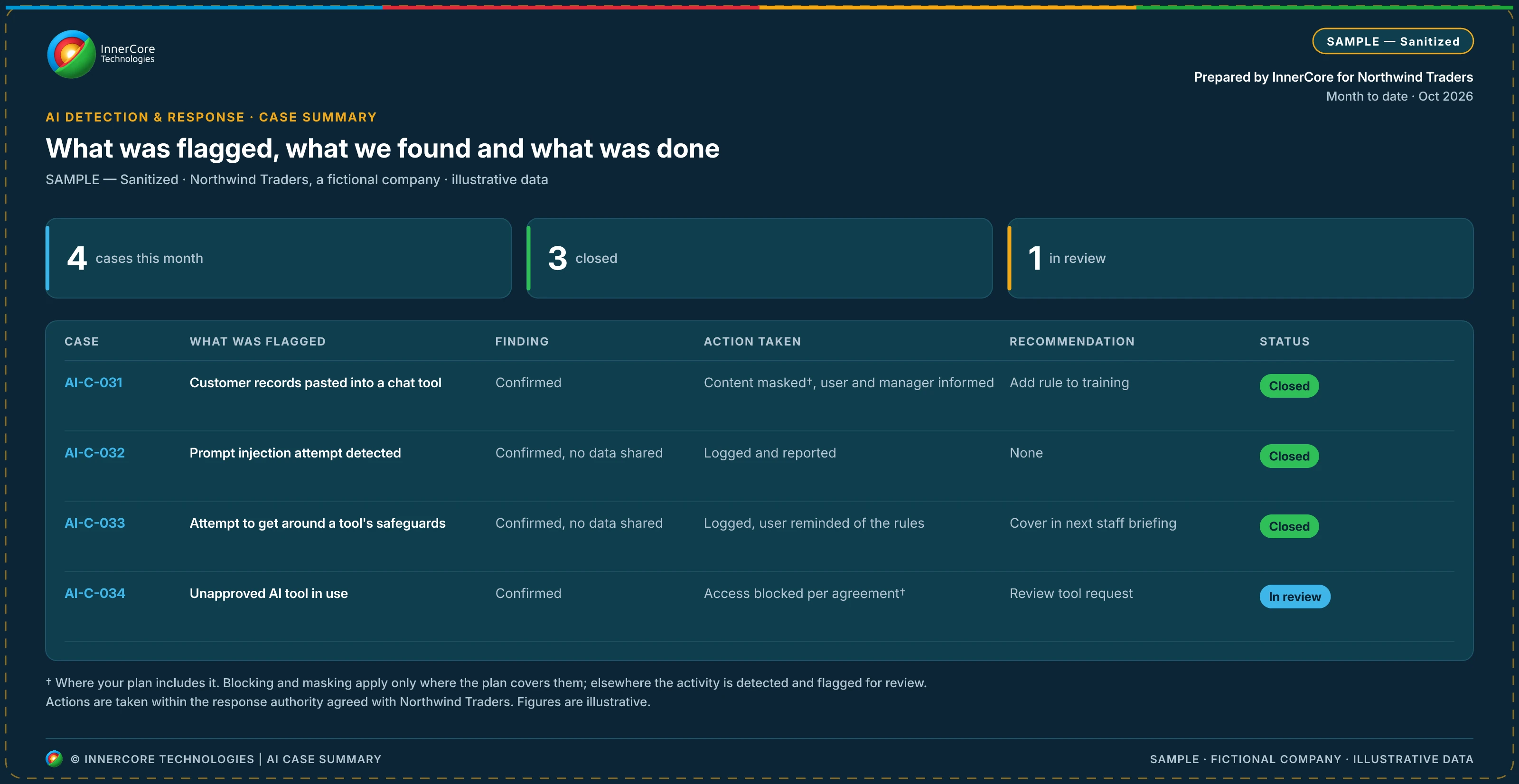Click 'Customer records pasted into a chat tool'
This screenshot has height=784, width=1519.
tap(316, 383)
